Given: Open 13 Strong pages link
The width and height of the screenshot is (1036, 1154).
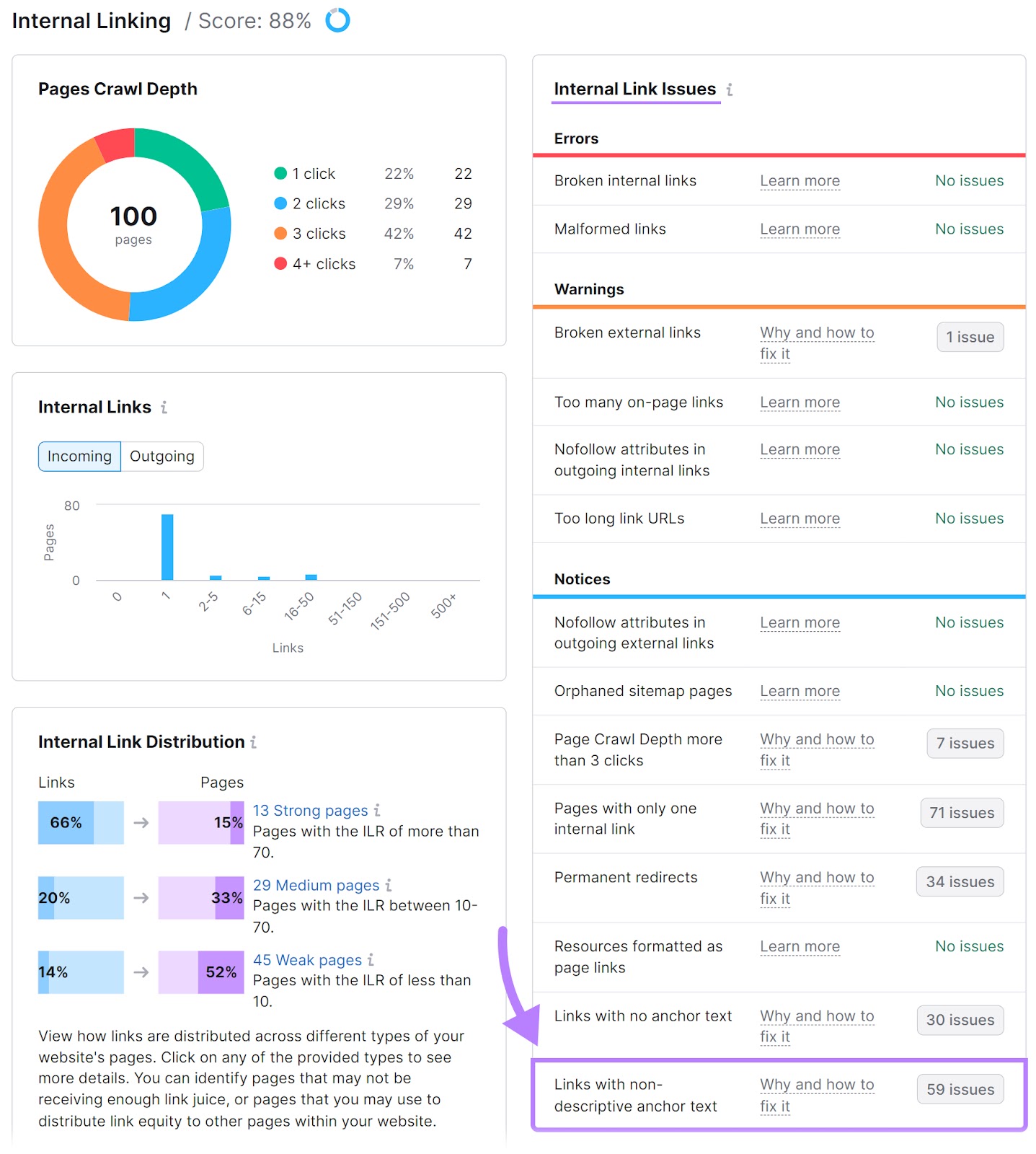Looking at the screenshot, I should coord(310,811).
